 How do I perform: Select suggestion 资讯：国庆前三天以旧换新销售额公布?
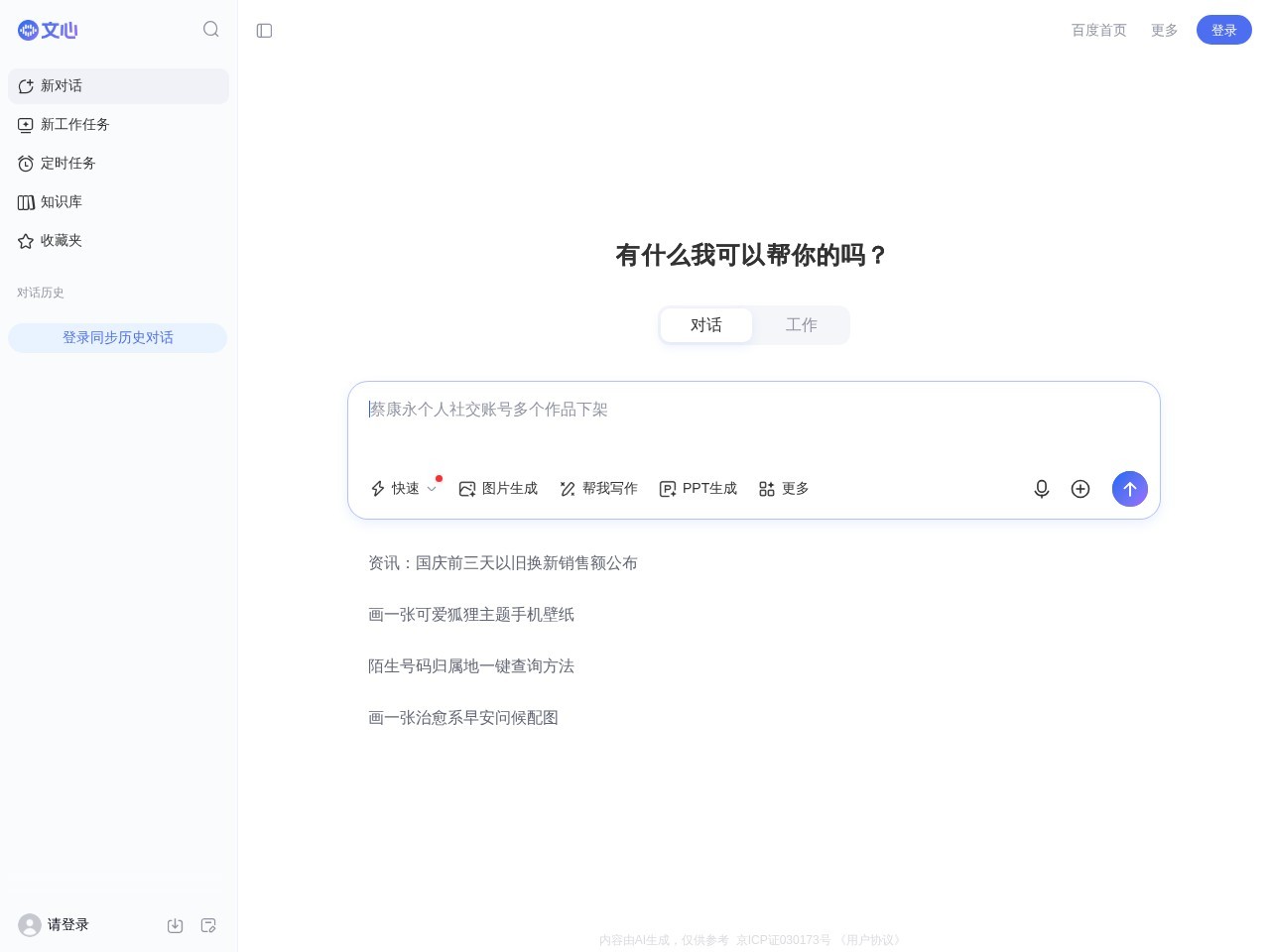tap(503, 563)
